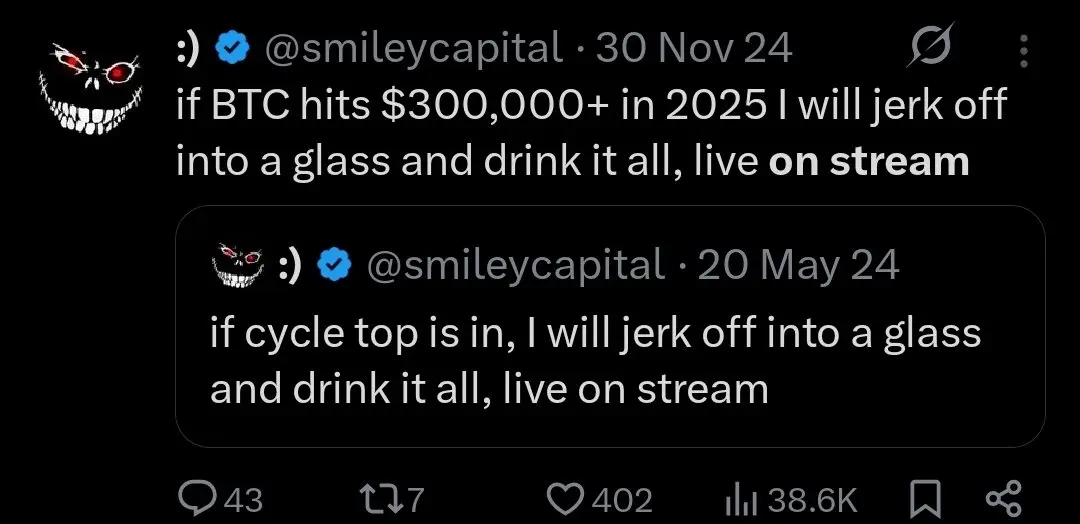Open the three-dot more options menu
1080x524 pixels.
point(1022,49)
